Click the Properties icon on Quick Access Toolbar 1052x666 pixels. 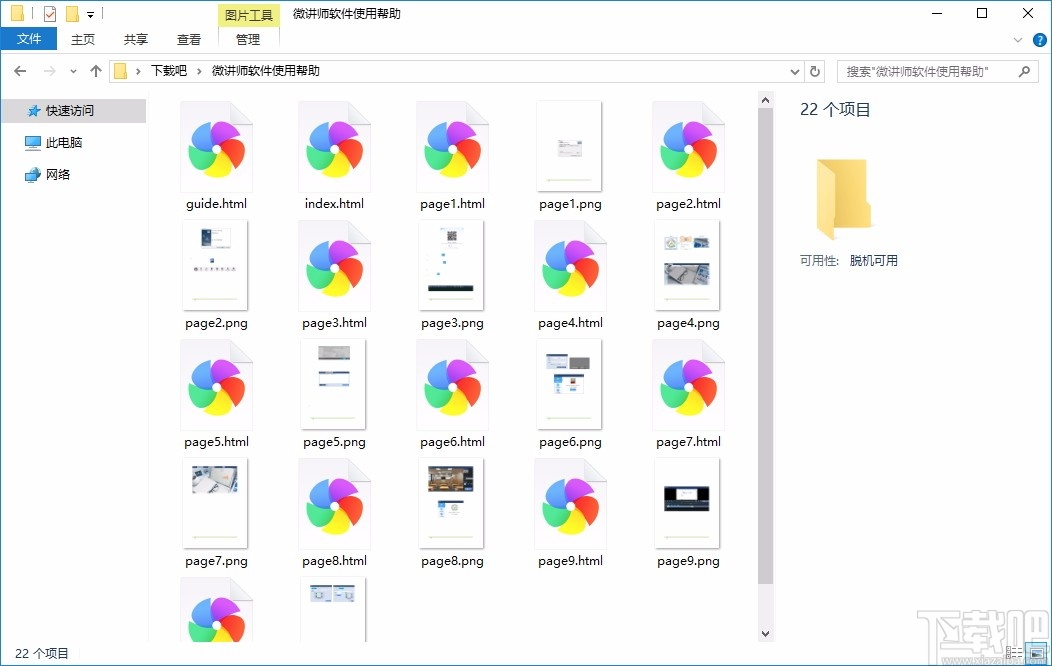(x=49, y=13)
